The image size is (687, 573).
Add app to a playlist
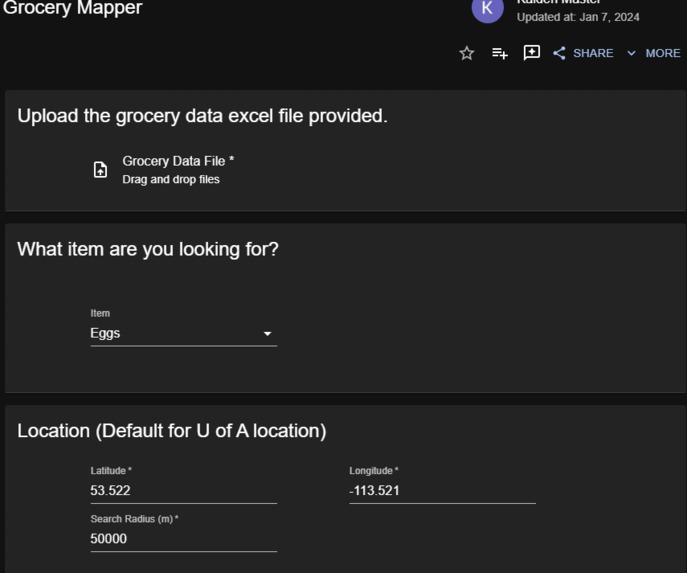(499, 53)
